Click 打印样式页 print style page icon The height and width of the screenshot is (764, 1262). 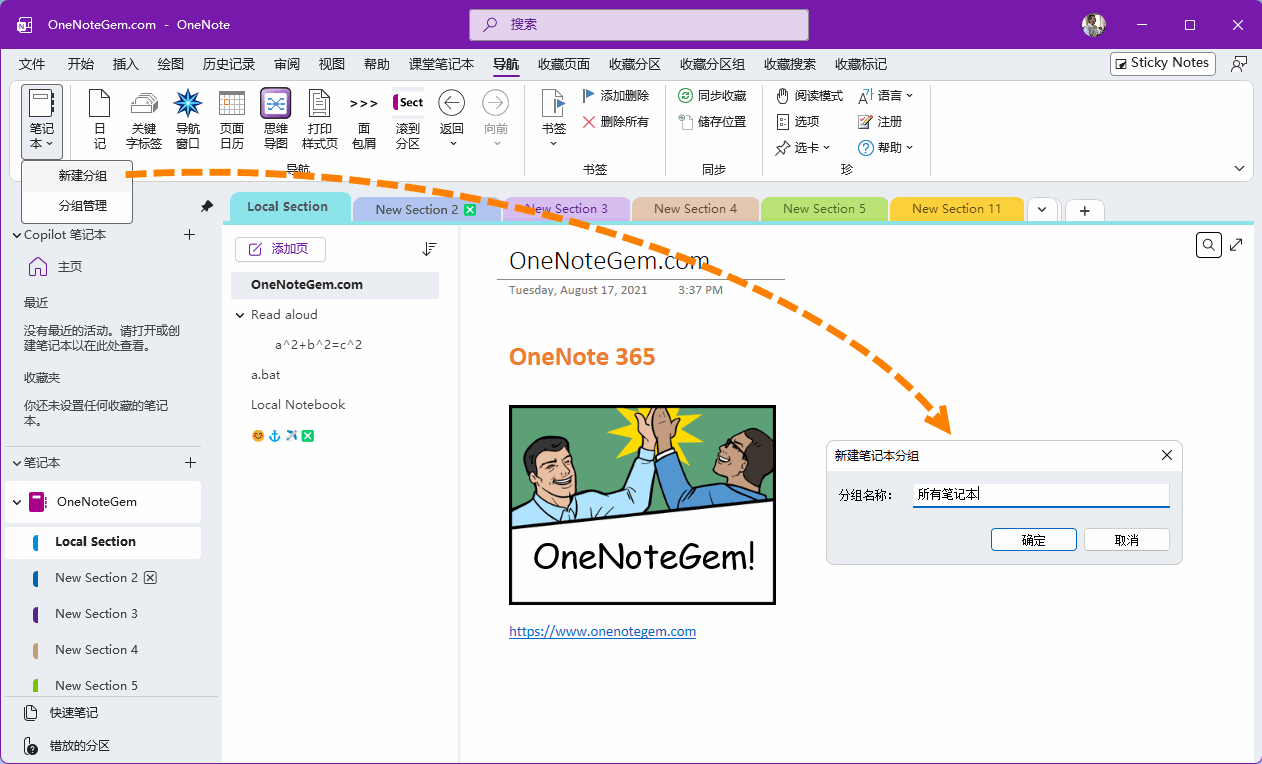click(x=320, y=120)
